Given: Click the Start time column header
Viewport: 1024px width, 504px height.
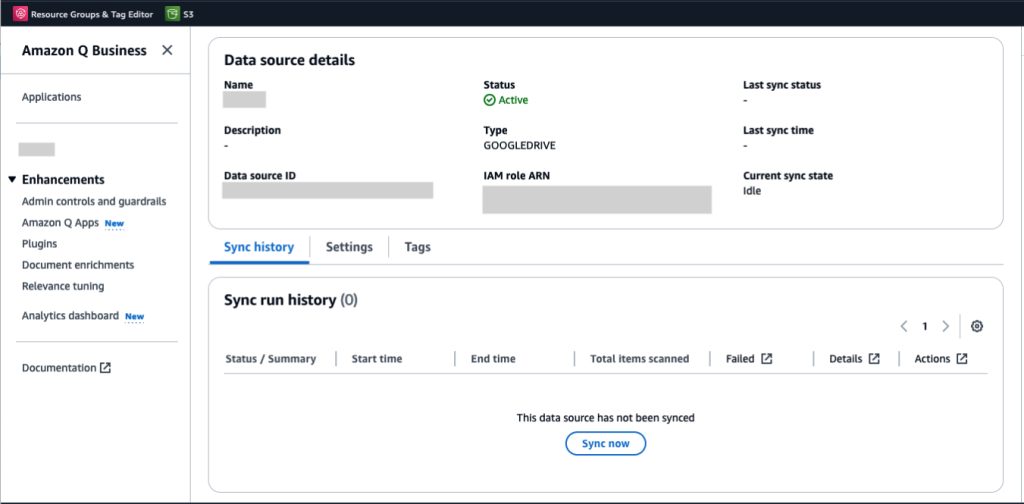Looking at the screenshot, I should click(377, 358).
